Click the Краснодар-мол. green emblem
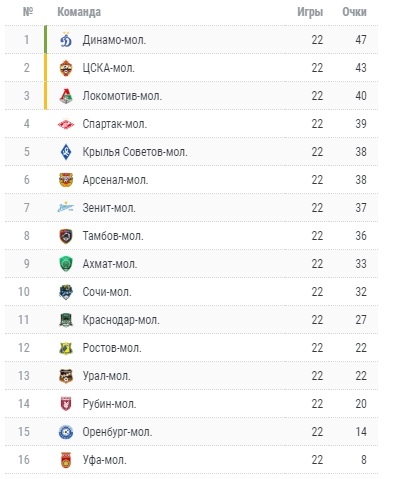This screenshot has width=399, height=479. point(66,320)
